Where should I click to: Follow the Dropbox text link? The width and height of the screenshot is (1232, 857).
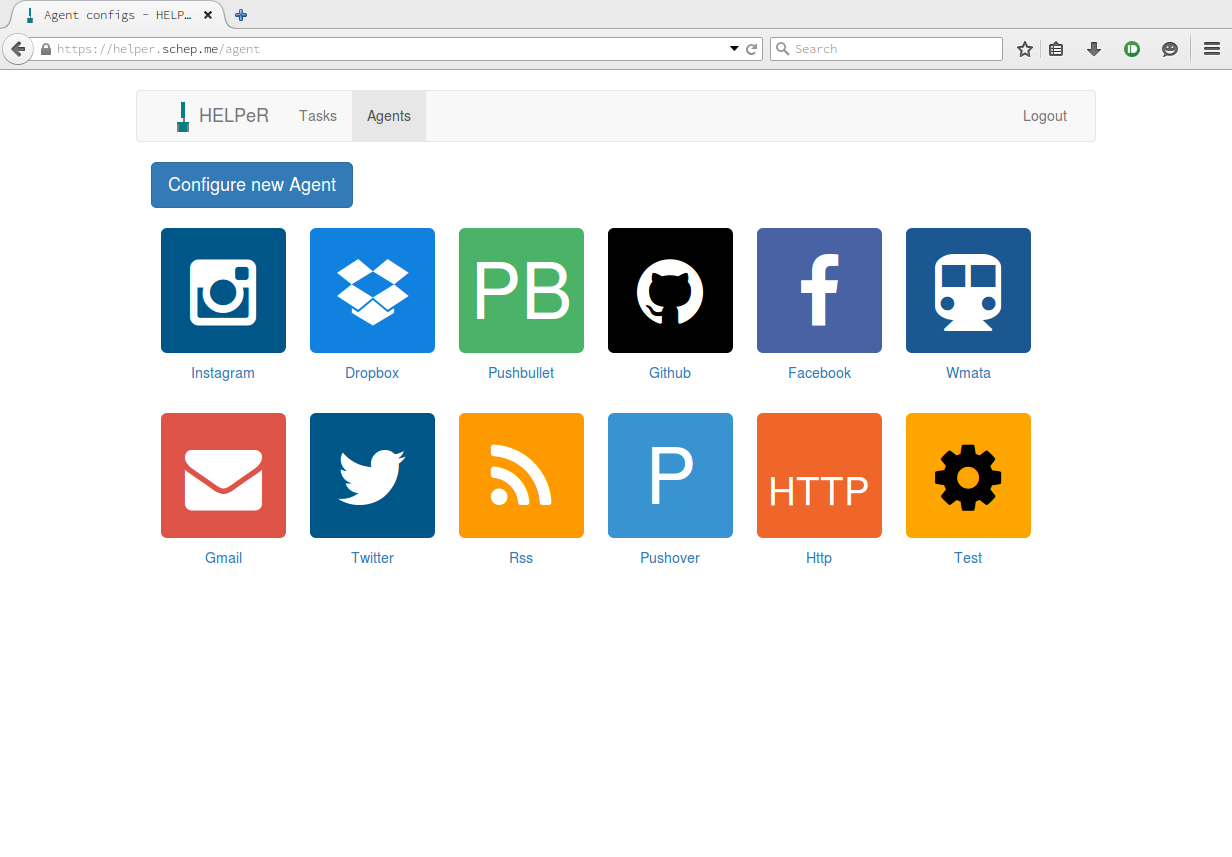[372, 373]
